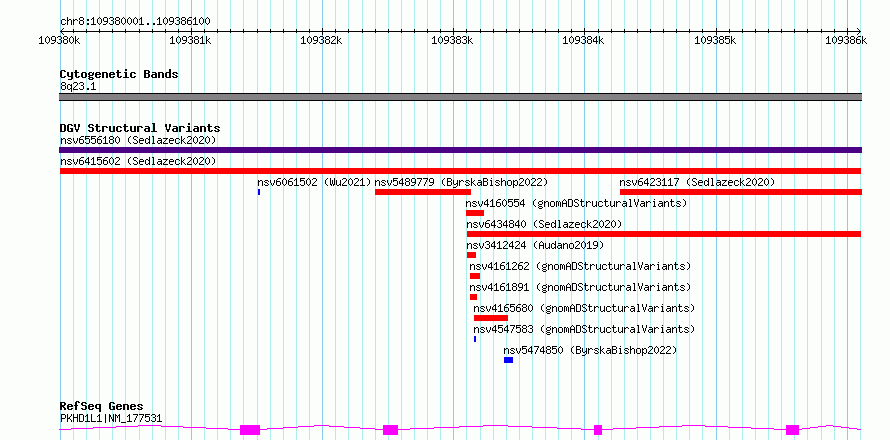The width and height of the screenshot is (890, 440).
Task: Click the nsv4161891 (gnomADStructuralVariants) label
Action: click(580, 287)
